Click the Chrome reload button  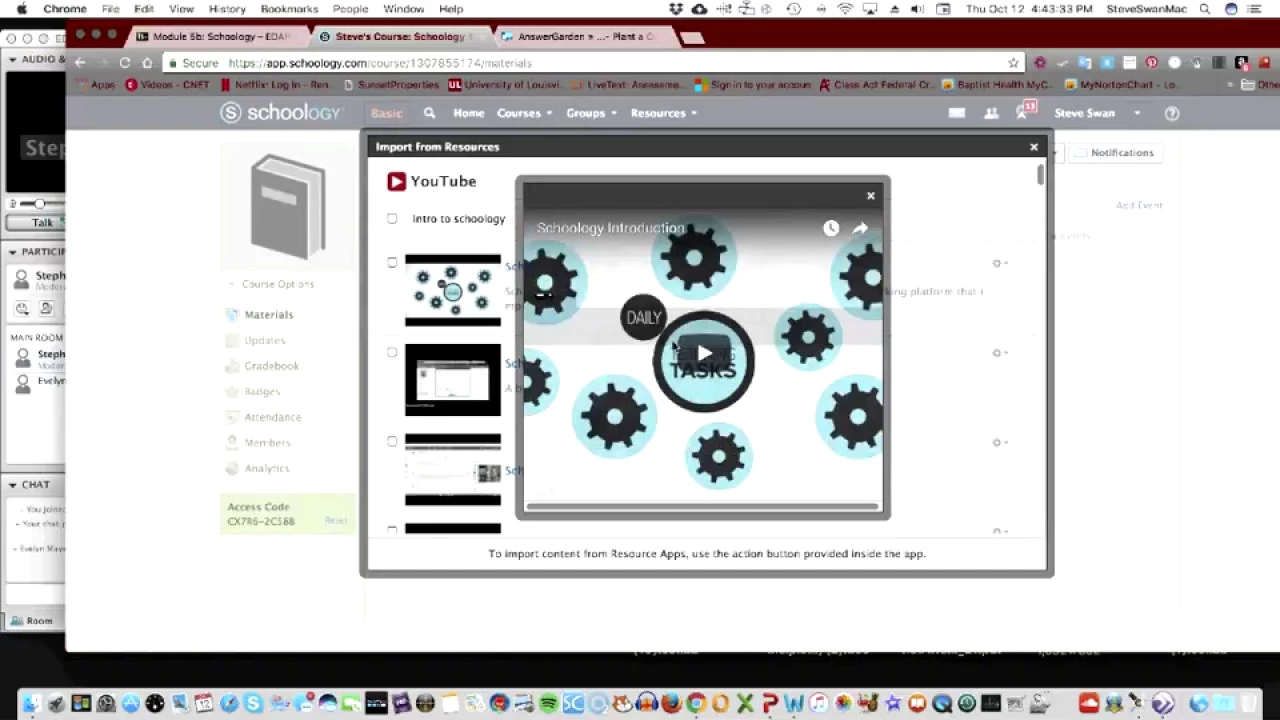(124, 62)
